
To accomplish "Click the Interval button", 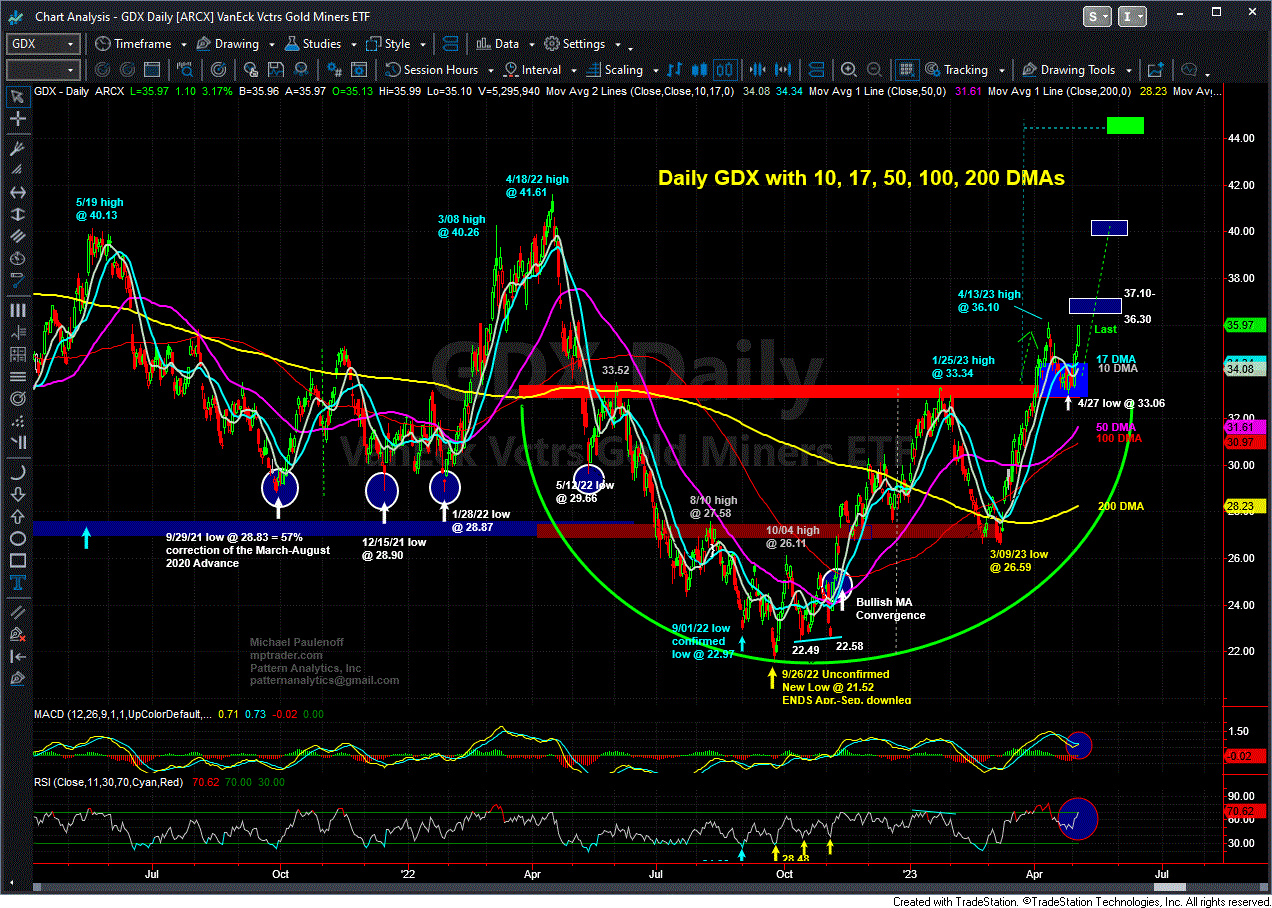I will point(532,70).
